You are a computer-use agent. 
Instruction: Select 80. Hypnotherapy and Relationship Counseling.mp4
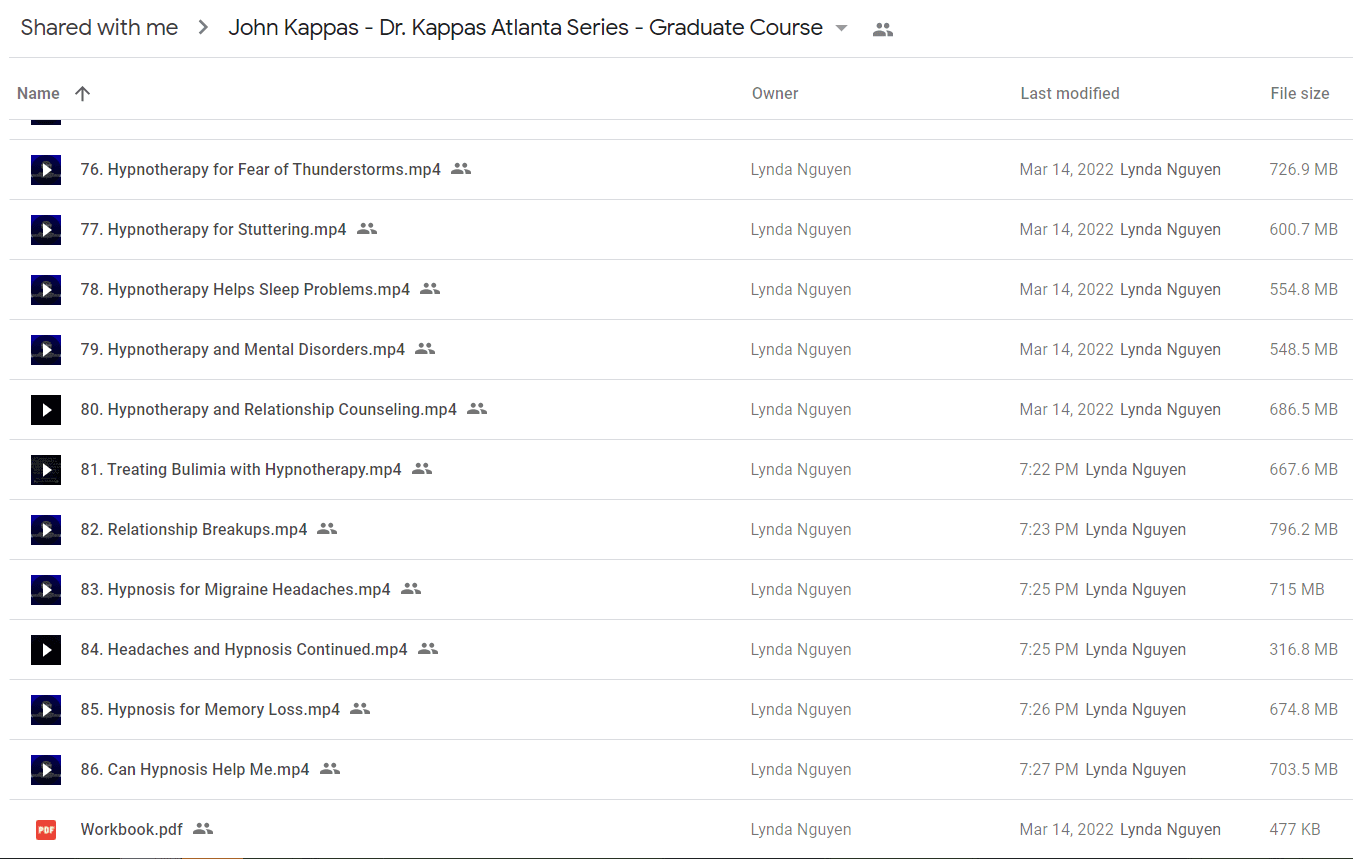point(268,410)
